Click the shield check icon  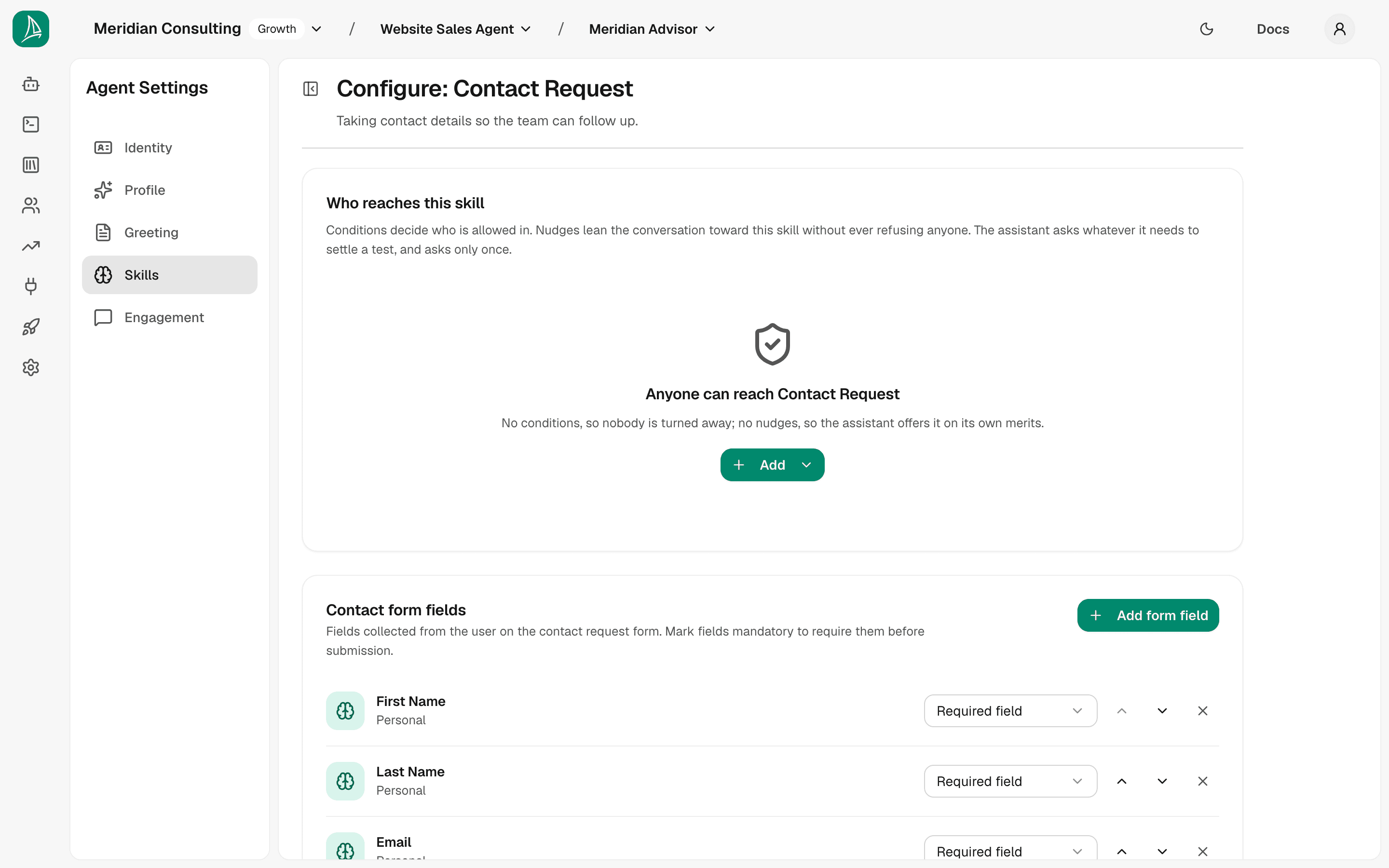tap(773, 344)
